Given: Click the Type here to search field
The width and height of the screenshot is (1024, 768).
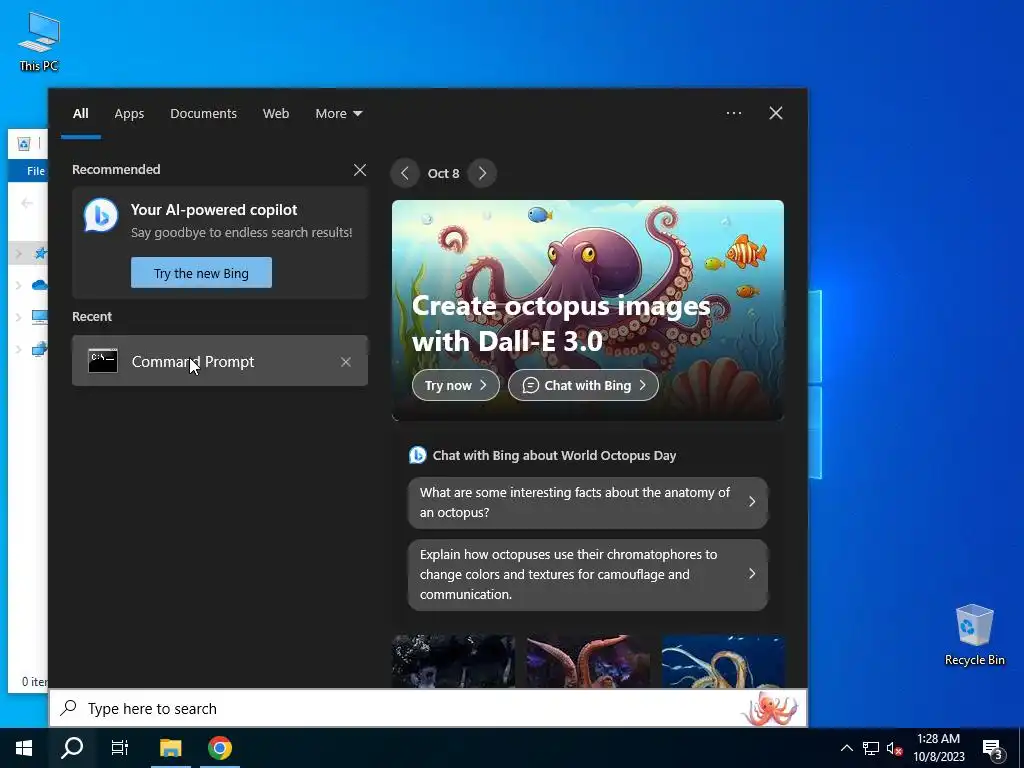Looking at the screenshot, I should tap(428, 709).
